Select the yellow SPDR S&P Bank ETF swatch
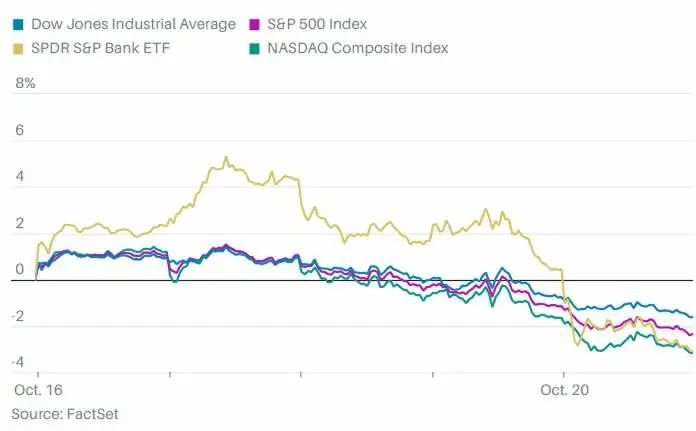 click(18, 48)
